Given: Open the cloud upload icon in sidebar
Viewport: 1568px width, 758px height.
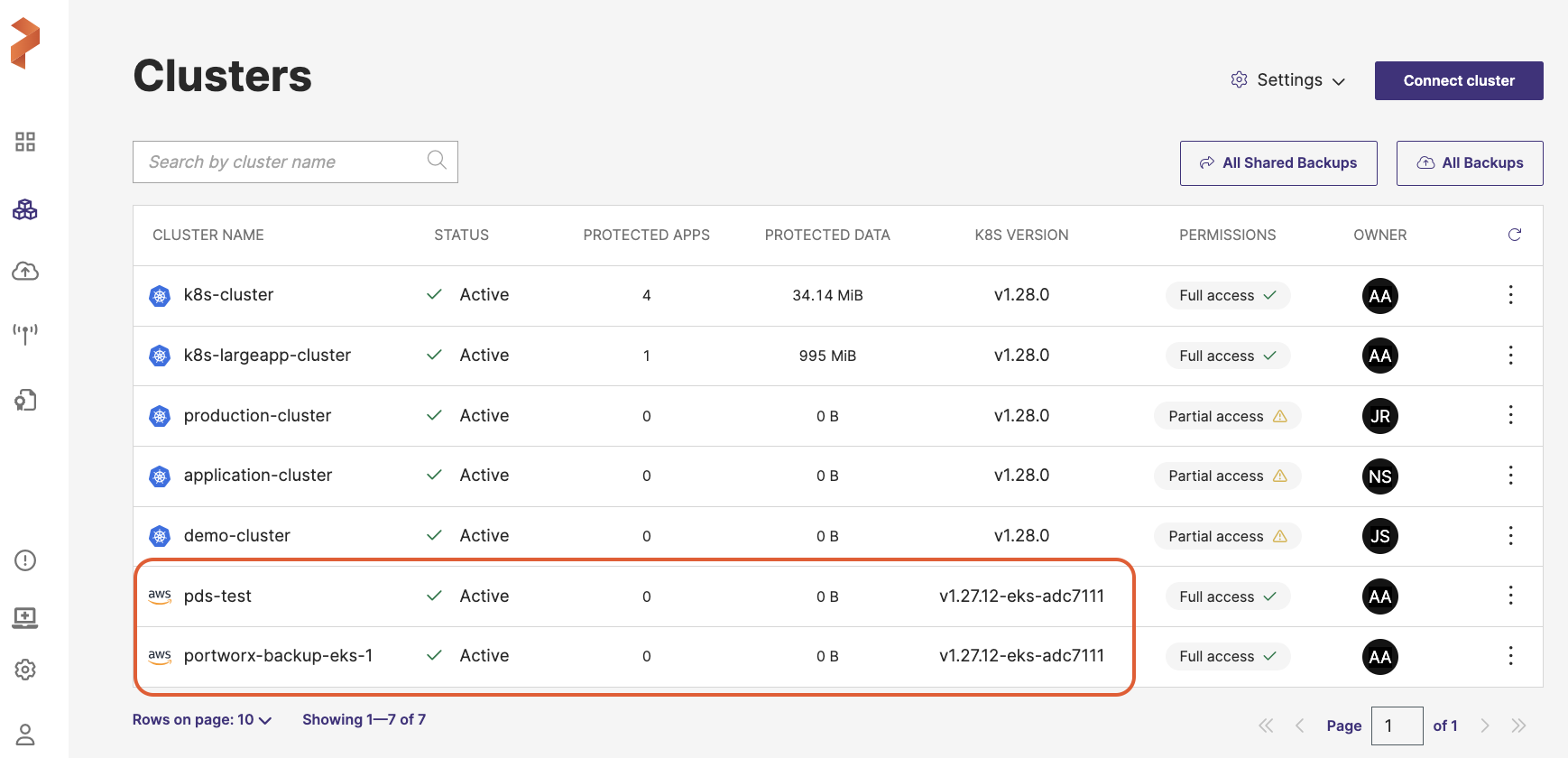Looking at the screenshot, I should point(25,271).
